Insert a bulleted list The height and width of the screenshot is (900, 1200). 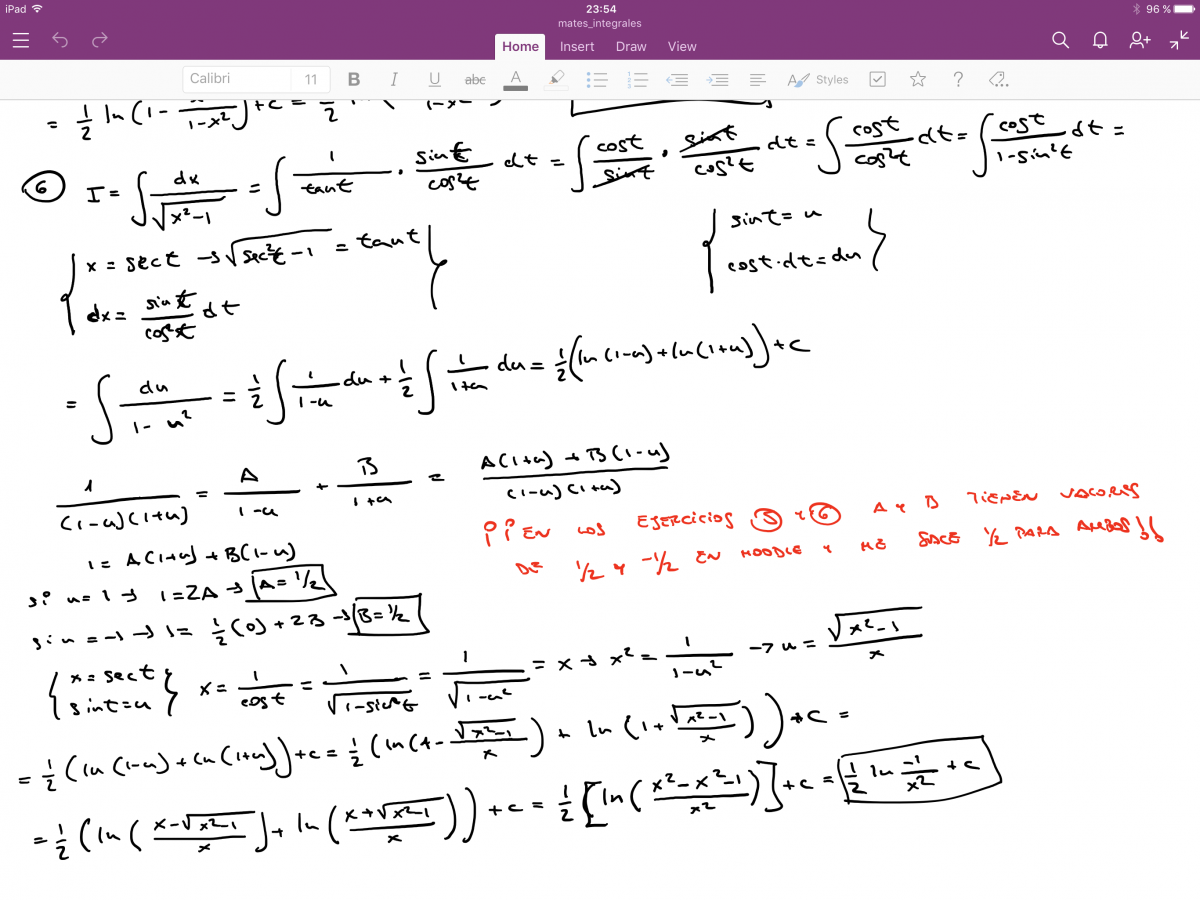point(597,80)
